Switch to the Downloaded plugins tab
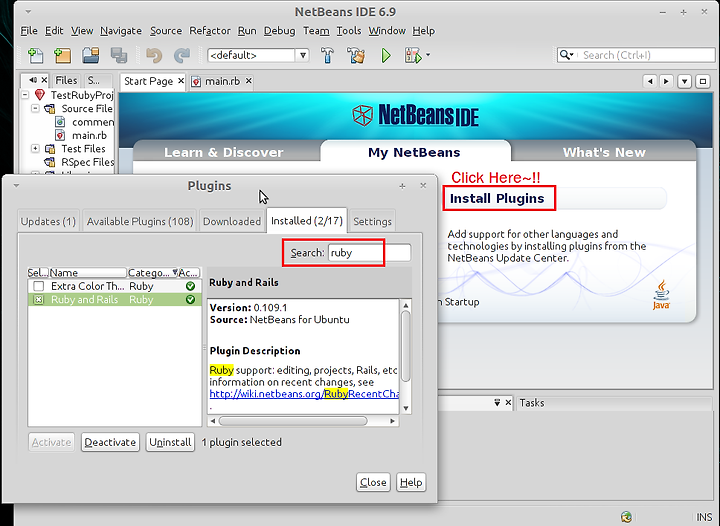The width and height of the screenshot is (720, 526). (x=232, y=221)
